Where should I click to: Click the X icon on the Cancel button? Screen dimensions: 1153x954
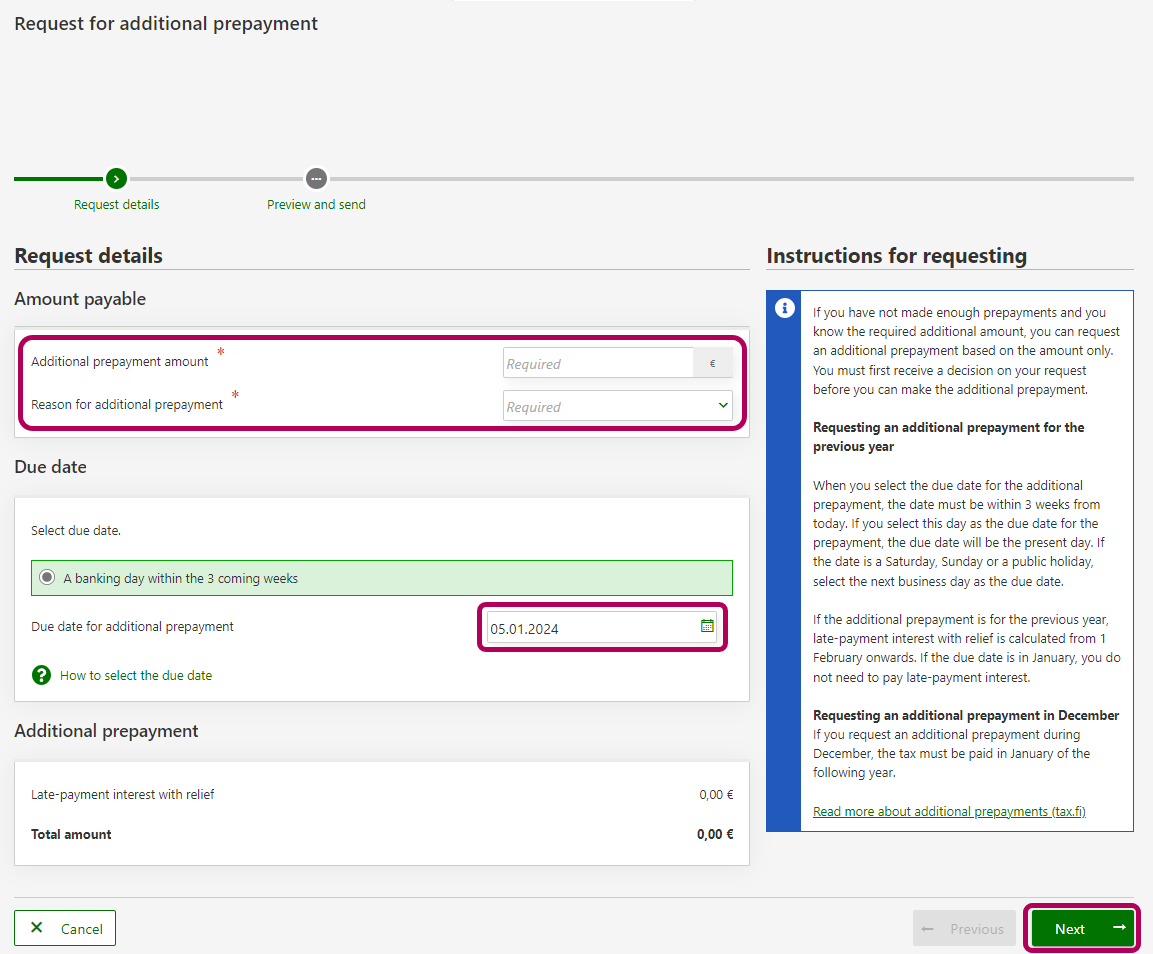(x=37, y=928)
